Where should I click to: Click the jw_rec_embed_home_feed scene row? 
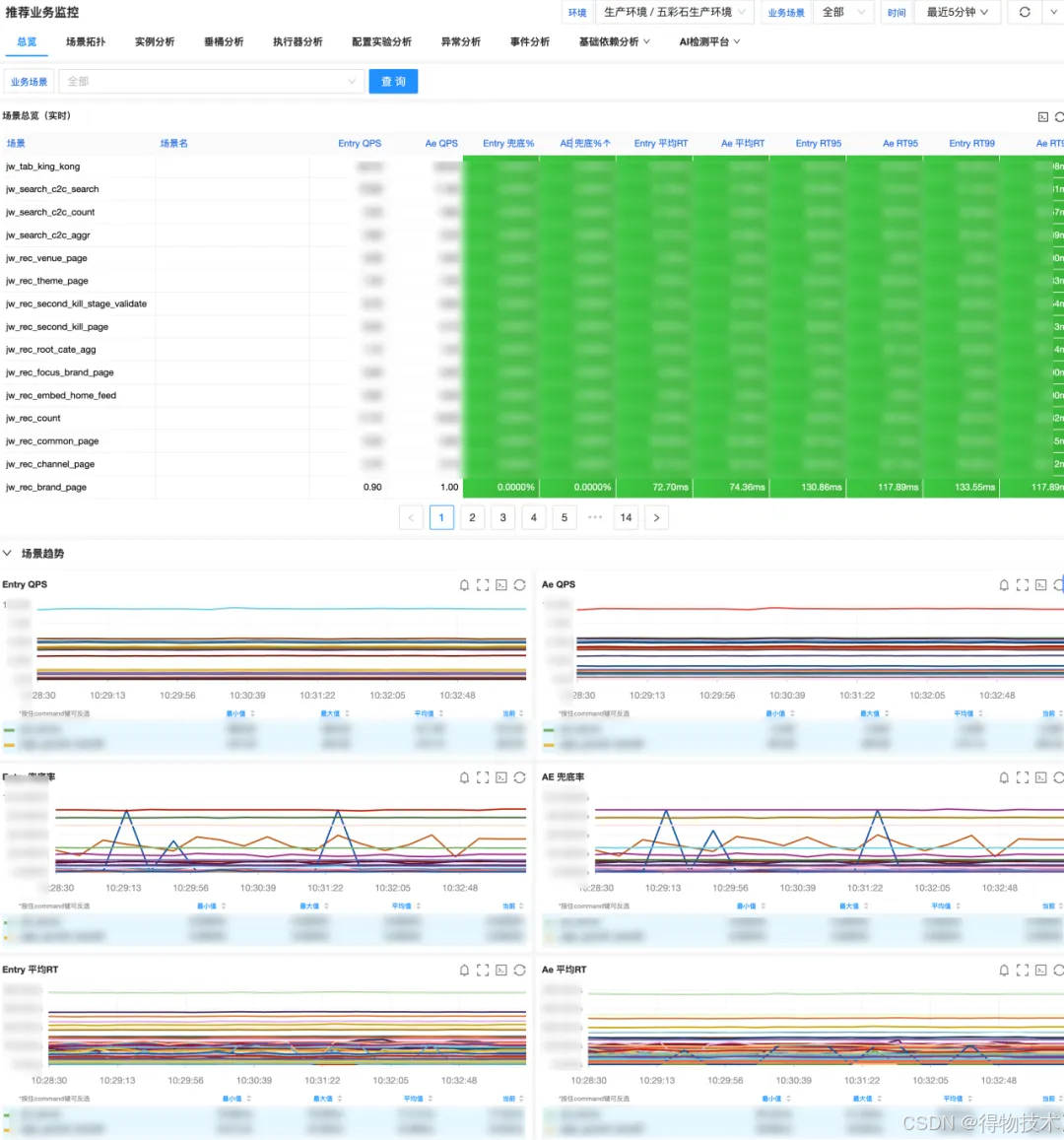click(532, 395)
